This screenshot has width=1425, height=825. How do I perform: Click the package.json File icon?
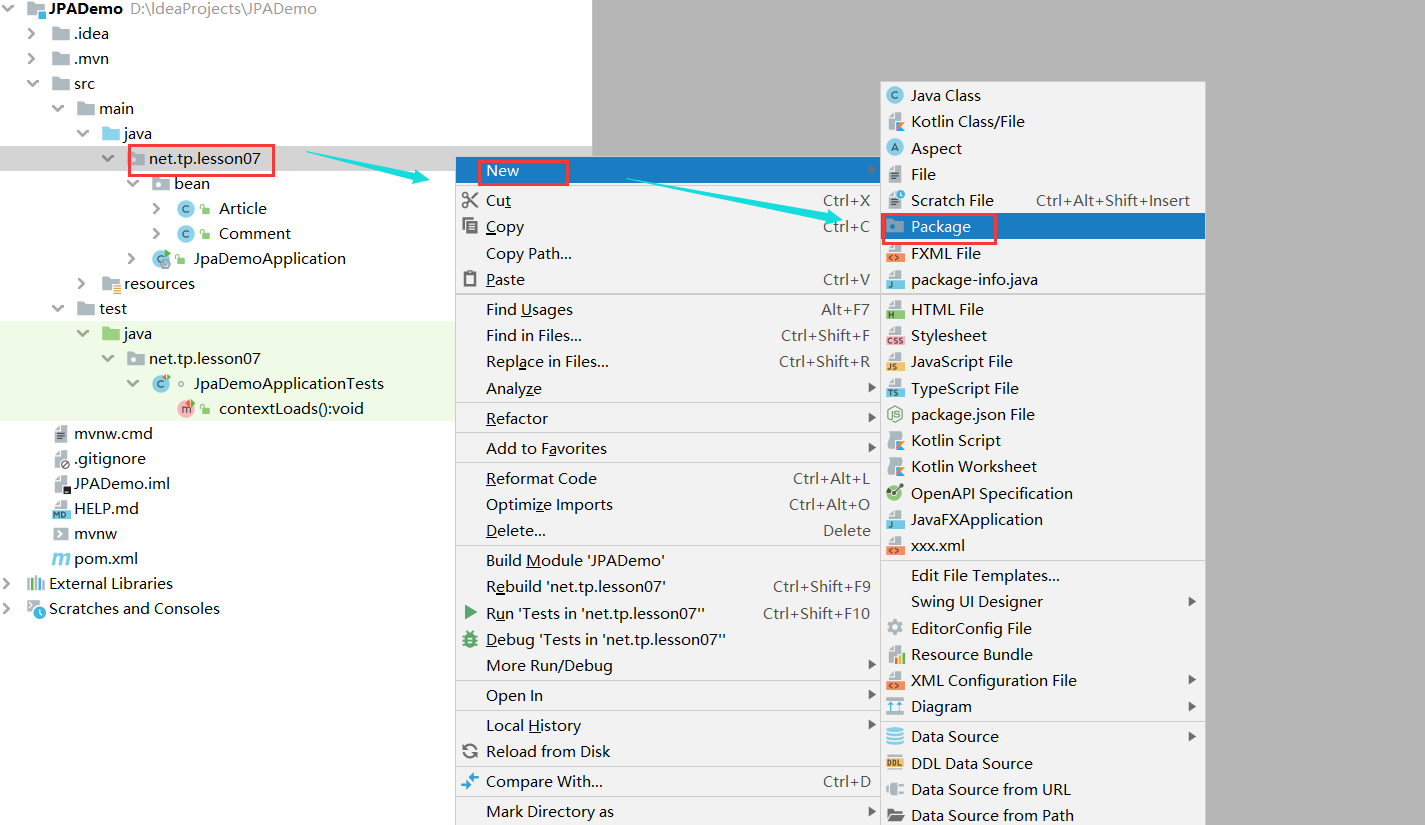895,414
